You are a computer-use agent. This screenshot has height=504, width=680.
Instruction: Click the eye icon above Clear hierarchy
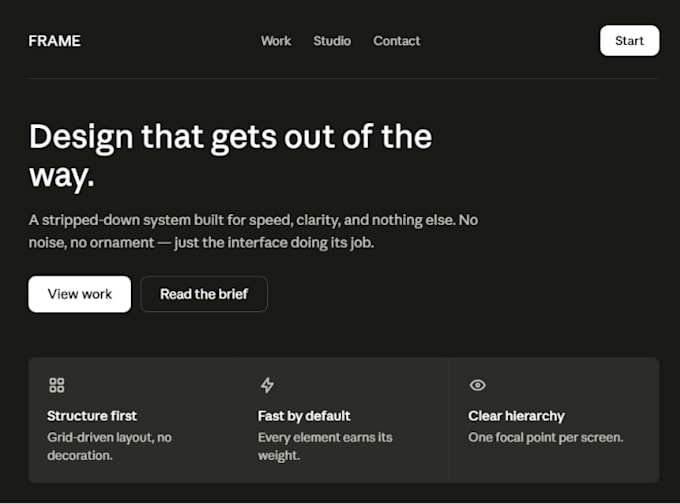tap(477, 385)
